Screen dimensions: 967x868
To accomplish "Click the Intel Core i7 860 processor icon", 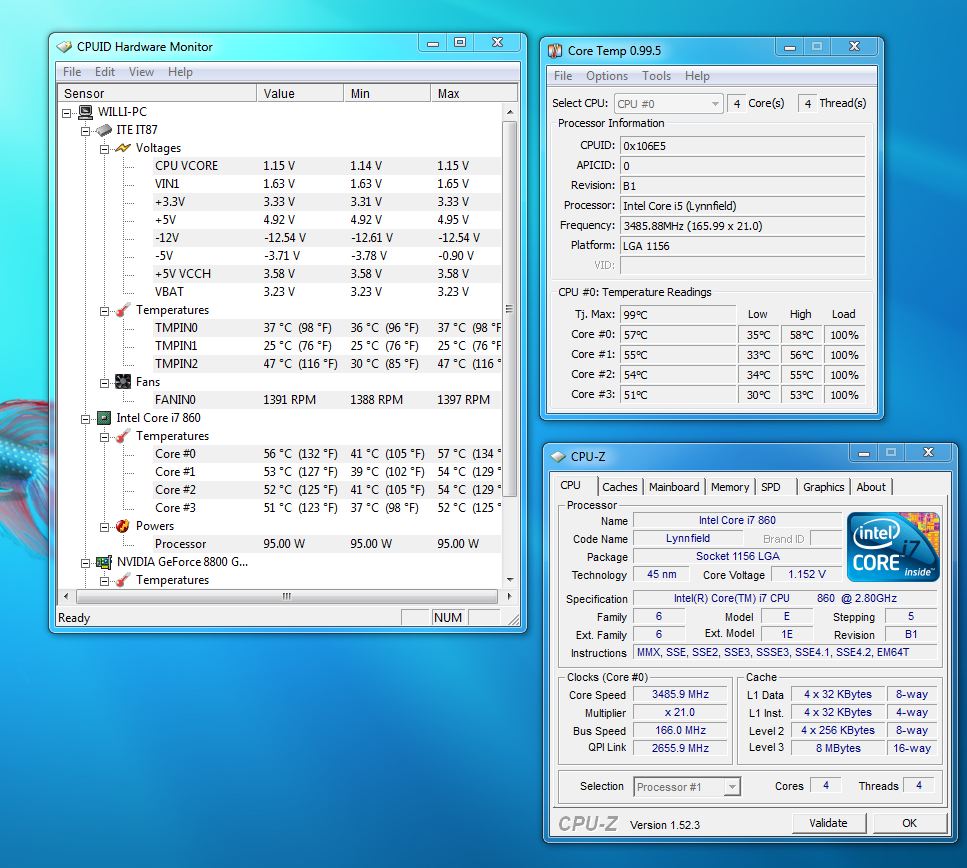I will tap(104, 418).
